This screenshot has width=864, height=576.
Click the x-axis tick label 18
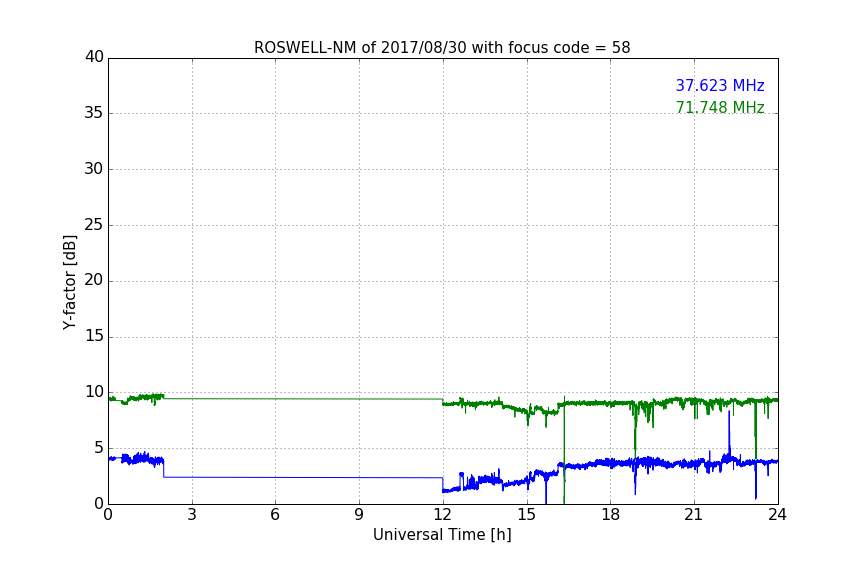point(611,515)
